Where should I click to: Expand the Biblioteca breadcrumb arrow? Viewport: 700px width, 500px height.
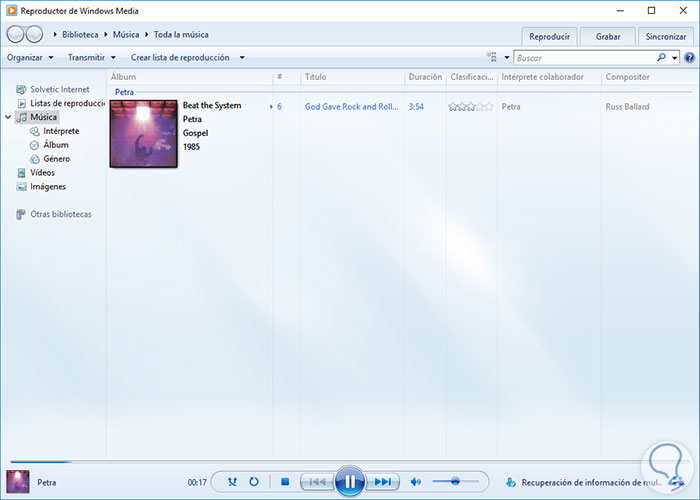click(x=55, y=34)
